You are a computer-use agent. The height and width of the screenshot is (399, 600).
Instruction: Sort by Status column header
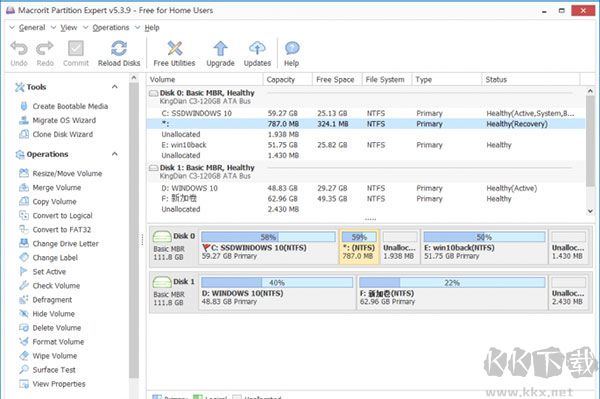tap(531, 80)
